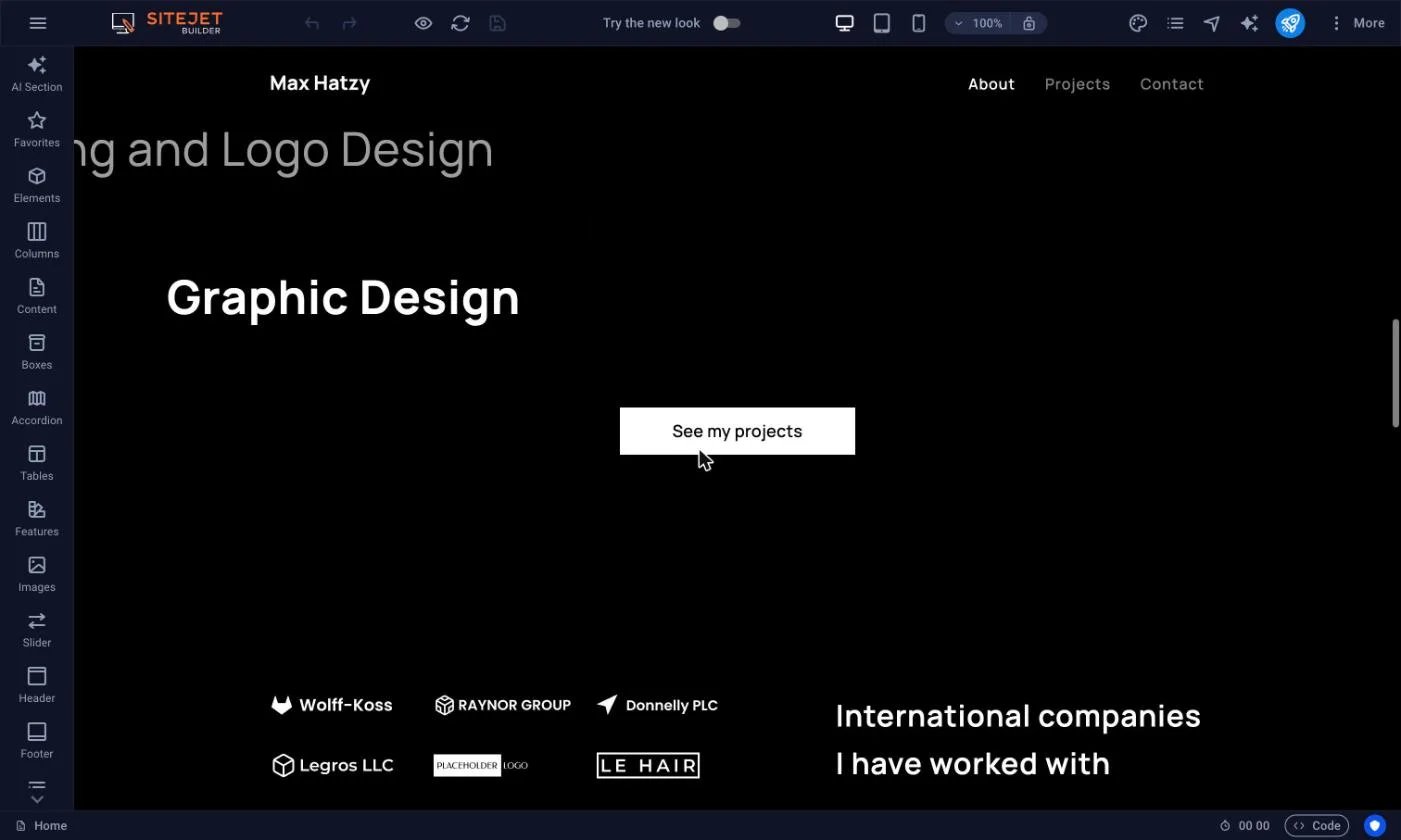Open the Code editor button

tap(1317, 826)
